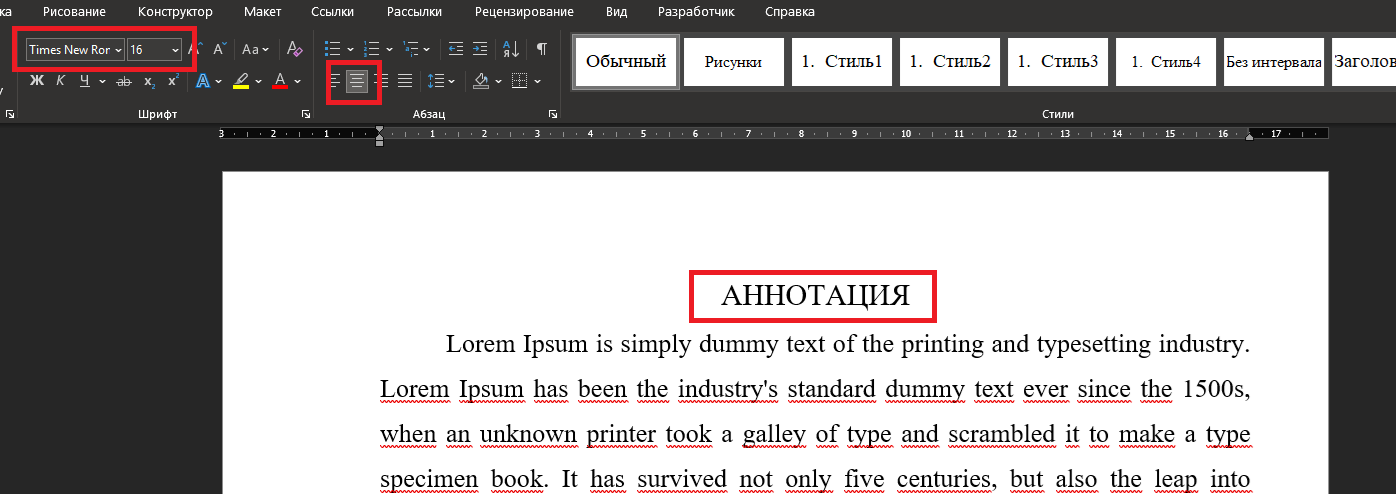Increase the paragraph indent
Screen dimensions: 1396x494
480,49
